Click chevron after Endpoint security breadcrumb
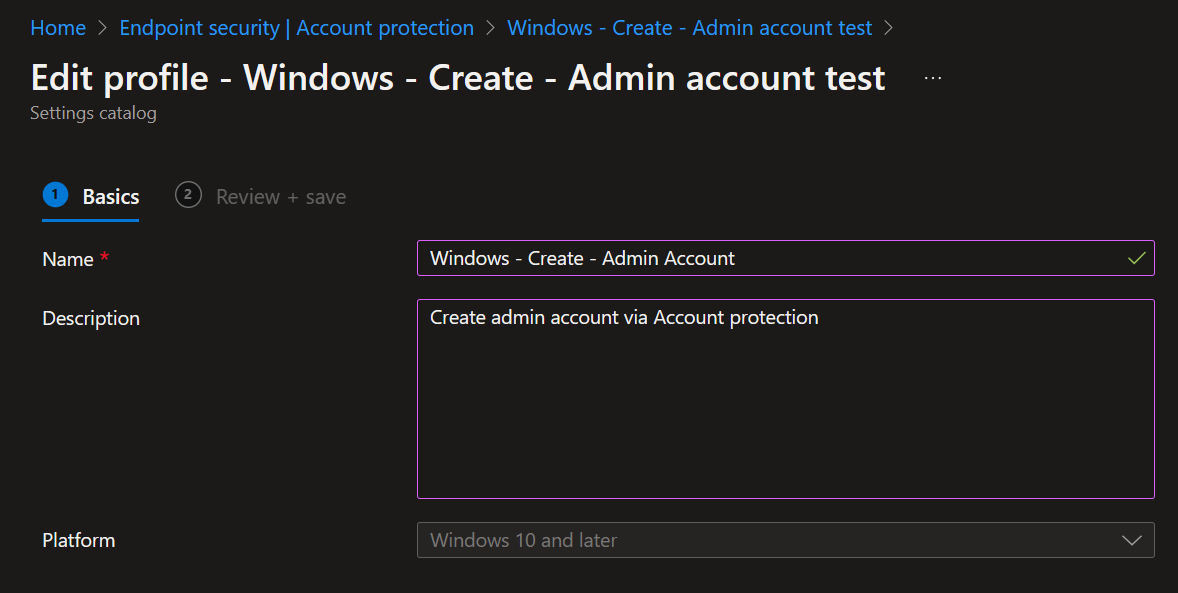Image resolution: width=1178 pixels, height=593 pixels. (490, 28)
